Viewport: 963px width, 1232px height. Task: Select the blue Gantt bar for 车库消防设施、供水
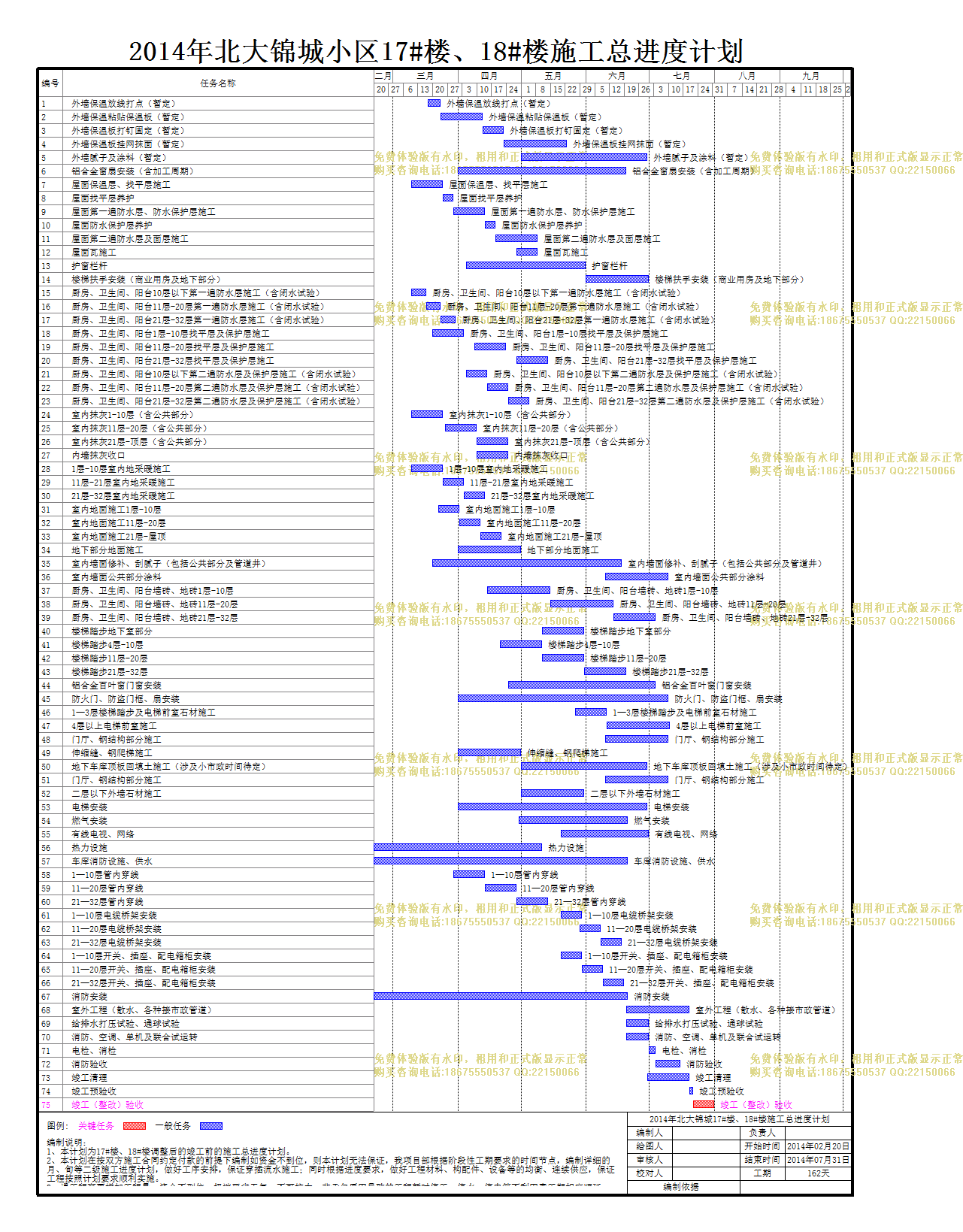[501, 861]
